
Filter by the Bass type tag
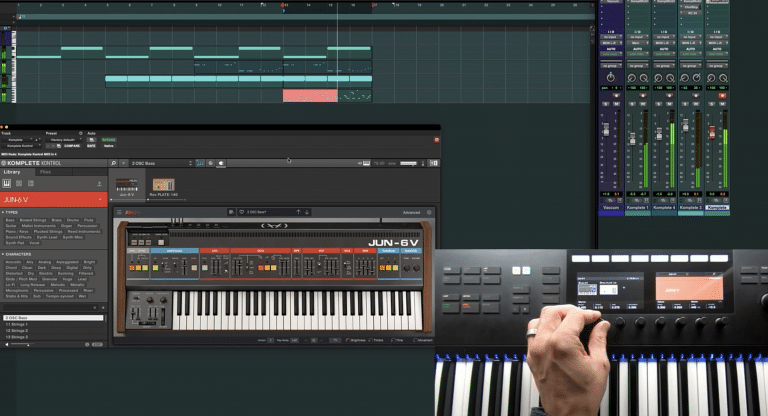pyautogui.click(x=10, y=220)
